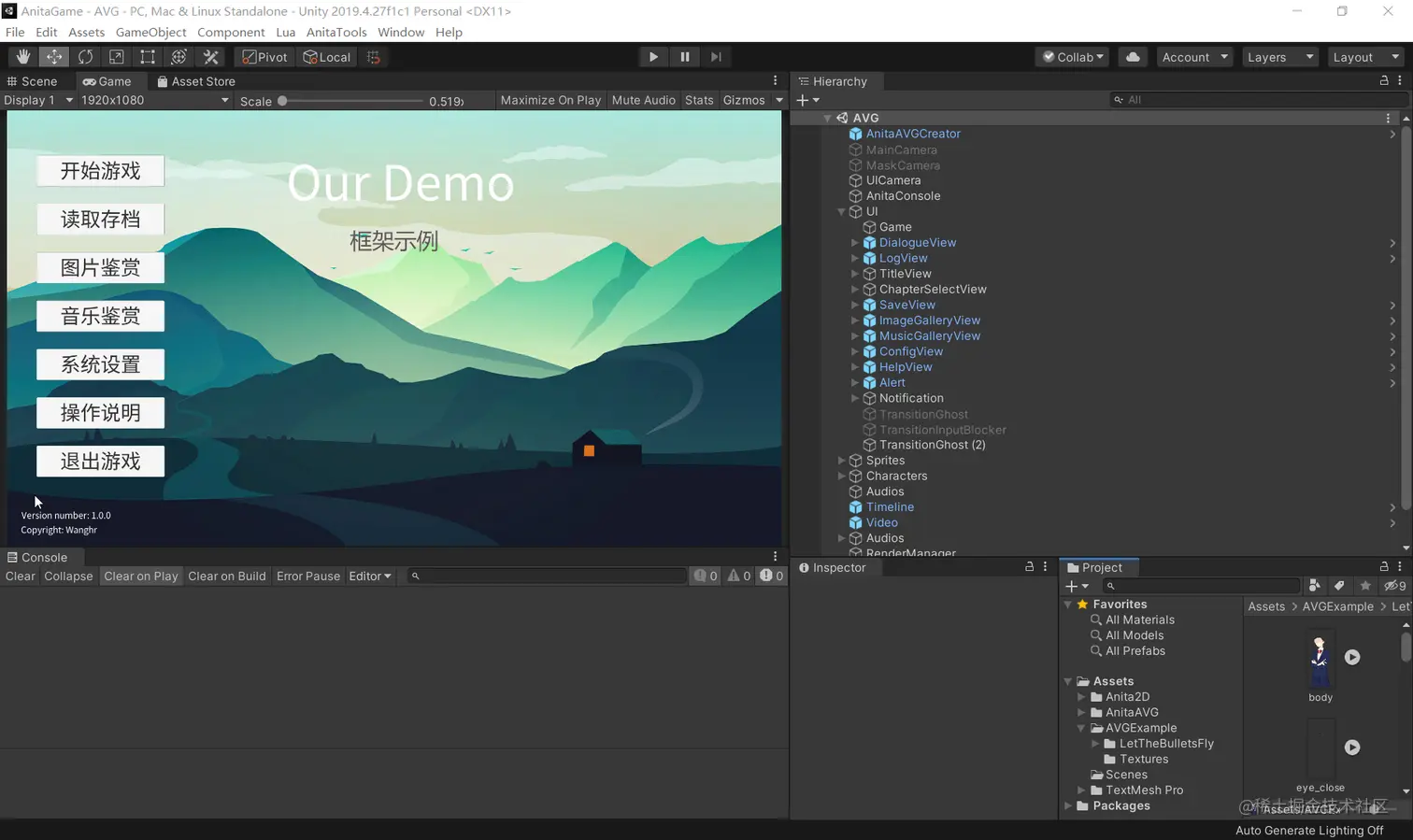Click the Game view Scale slider
The width and height of the screenshot is (1413, 840).
[351, 101]
